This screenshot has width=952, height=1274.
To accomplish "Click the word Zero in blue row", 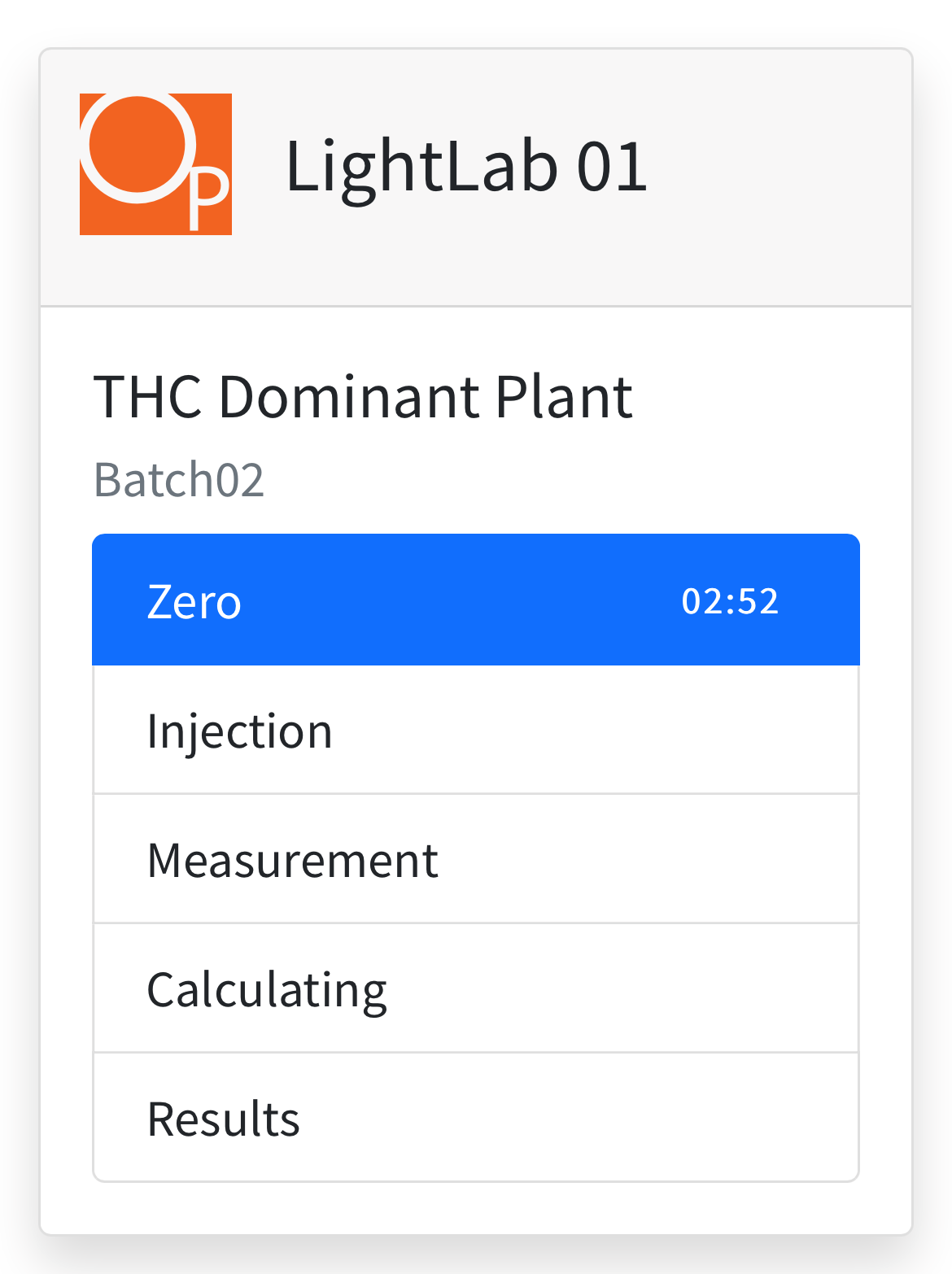I will [194, 602].
